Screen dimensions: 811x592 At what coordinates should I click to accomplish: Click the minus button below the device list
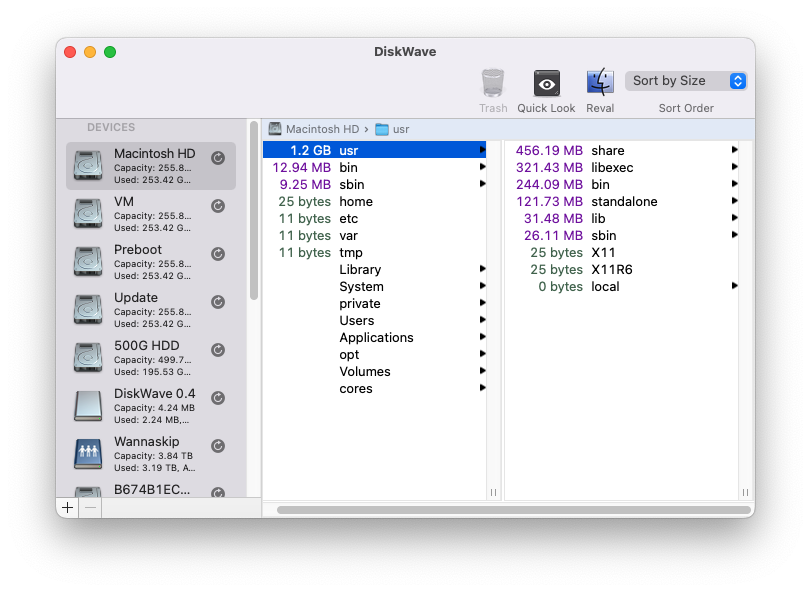point(91,507)
